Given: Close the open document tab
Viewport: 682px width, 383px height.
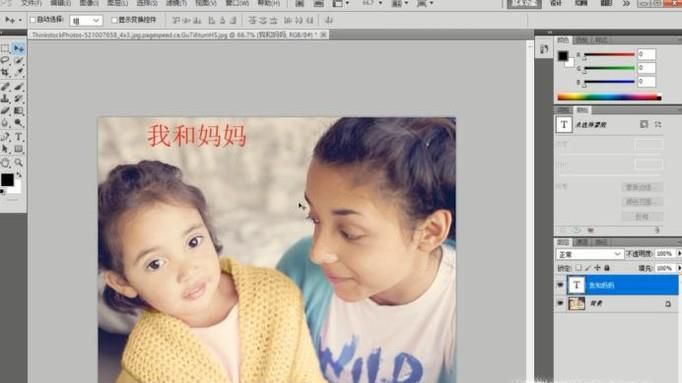Looking at the screenshot, I should (323, 34).
